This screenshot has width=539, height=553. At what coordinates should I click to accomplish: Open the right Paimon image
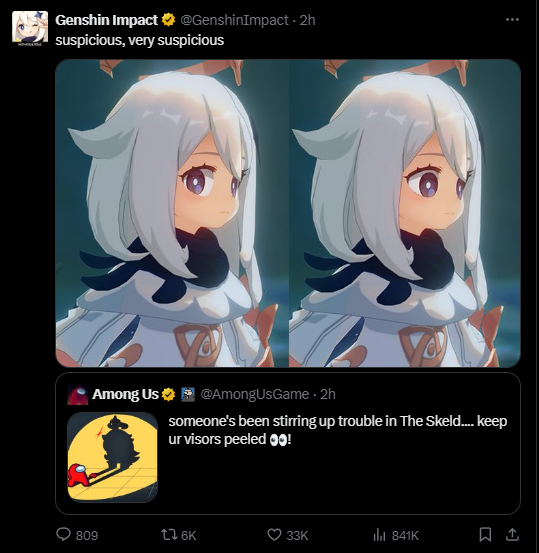pyautogui.click(x=405, y=213)
